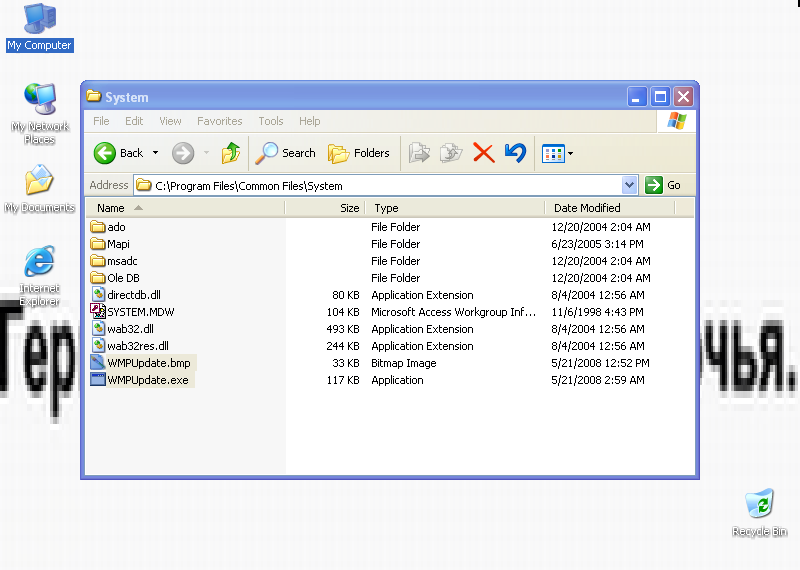
Task: Click the Go button
Action: tap(663, 185)
